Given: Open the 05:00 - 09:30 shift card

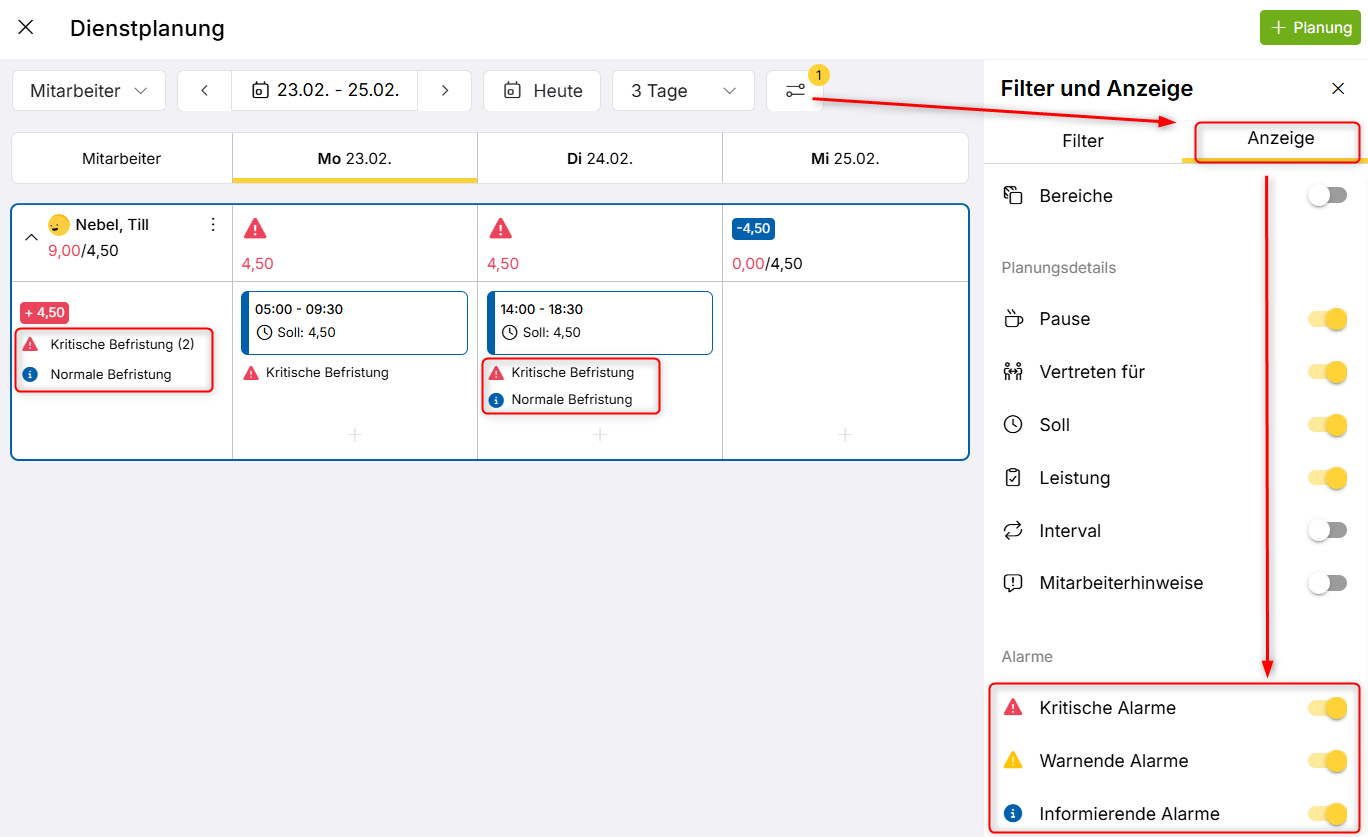Looking at the screenshot, I should coord(355,322).
